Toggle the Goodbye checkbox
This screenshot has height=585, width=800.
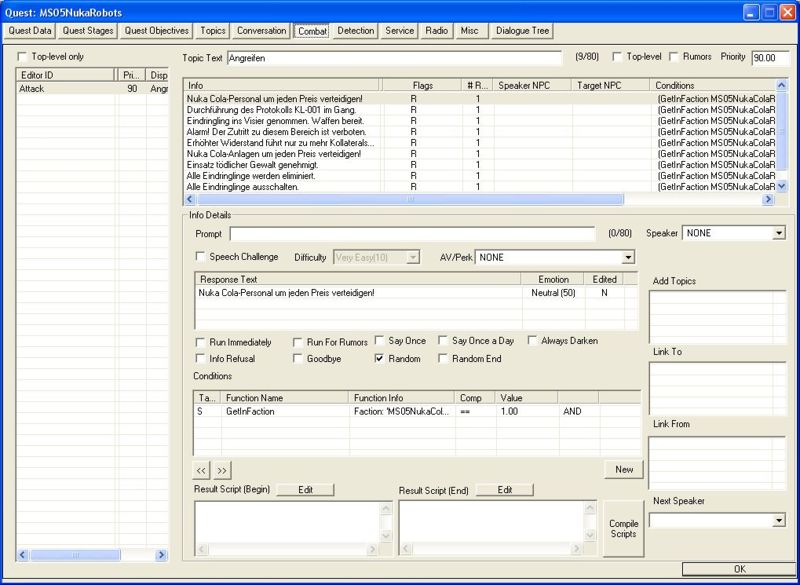pos(297,359)
